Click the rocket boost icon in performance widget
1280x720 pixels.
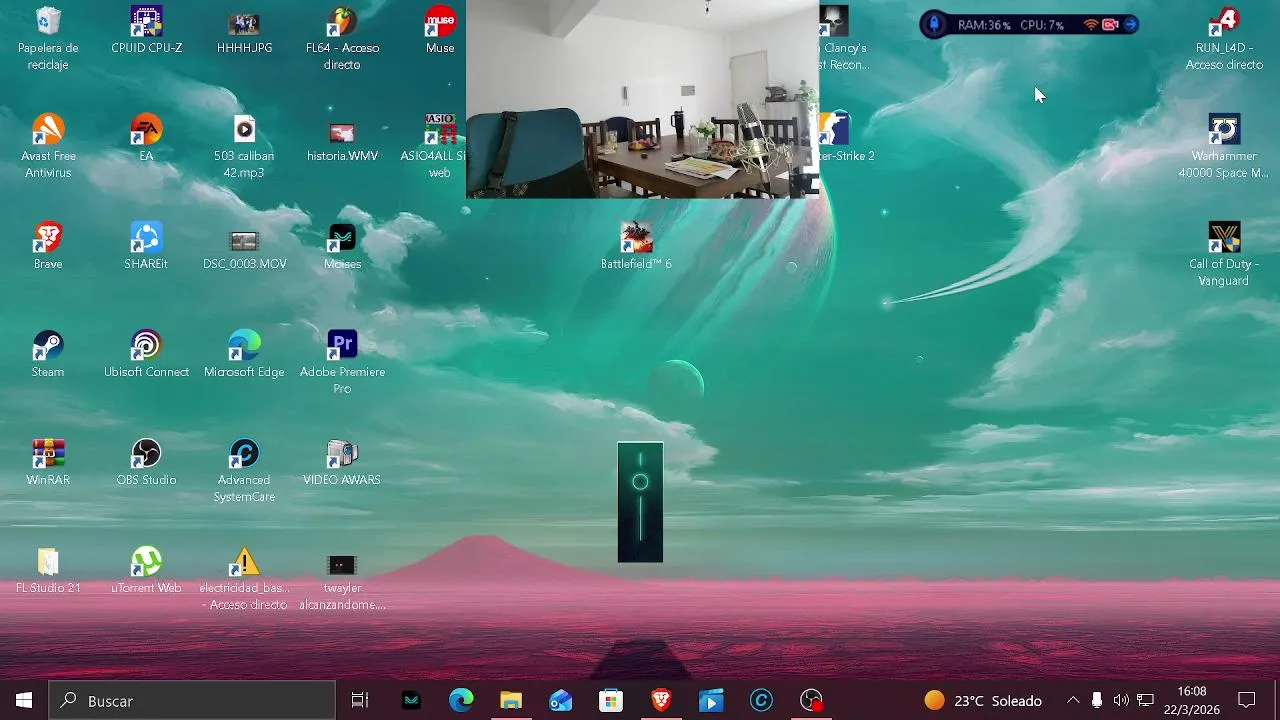tap(934, 24)
